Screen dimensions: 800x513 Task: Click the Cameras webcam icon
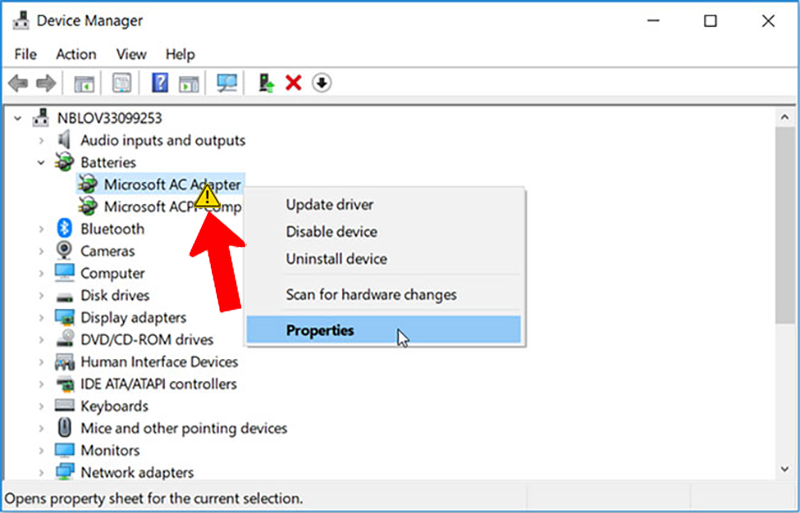tap(64, 250)
